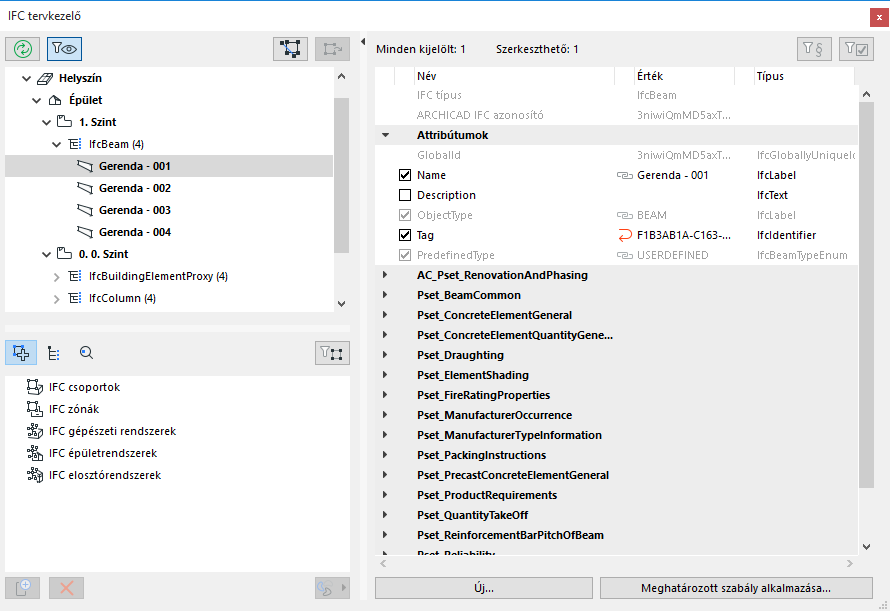Click the property filter icon with section sign
Screen dimensions: 890x611
[x=814, y=48]
